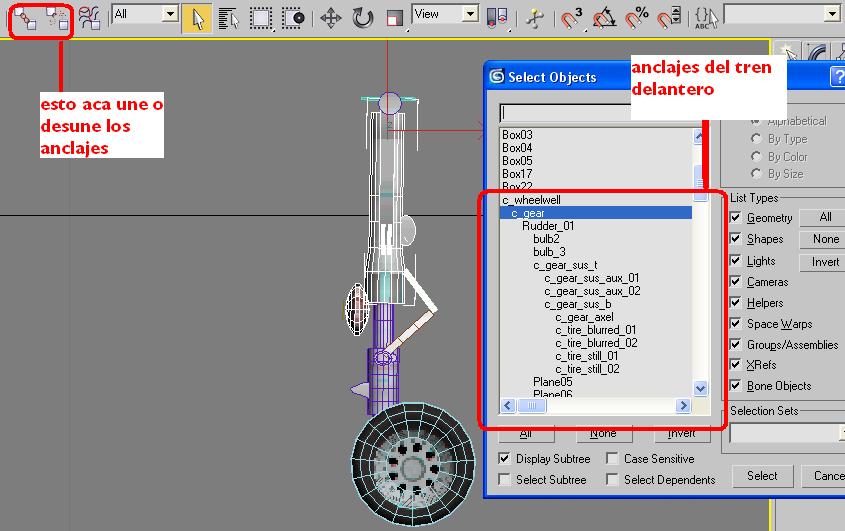Toggle the 3D Snaps magnet icon
The image size is (845, 531).
pyautogui.click(x=571, y=17)
